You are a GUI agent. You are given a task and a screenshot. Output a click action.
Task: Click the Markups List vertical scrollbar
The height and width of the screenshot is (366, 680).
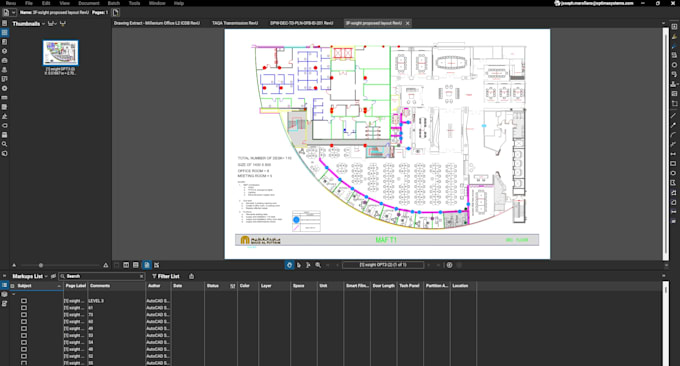click(x=666, y=323)
